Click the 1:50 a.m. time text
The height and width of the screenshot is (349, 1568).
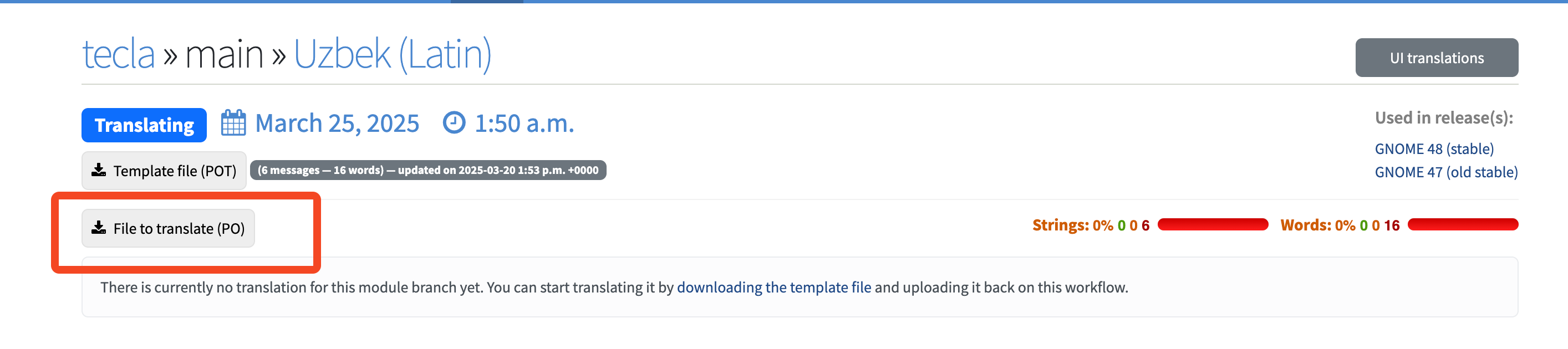coord(524,124)
